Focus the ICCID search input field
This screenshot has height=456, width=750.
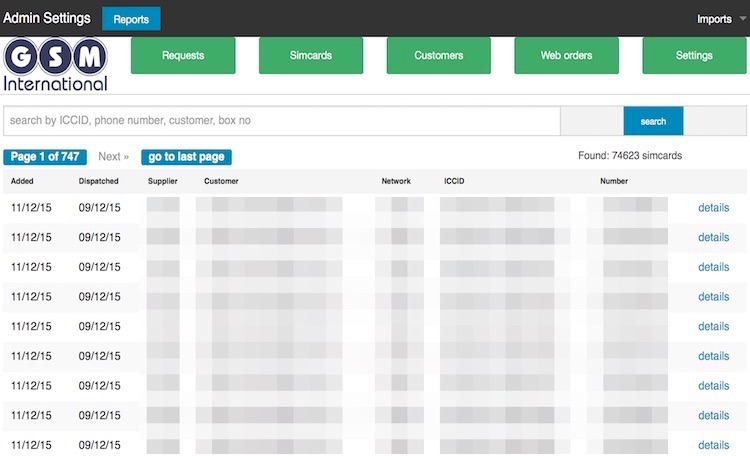click(x=281, y=121)
